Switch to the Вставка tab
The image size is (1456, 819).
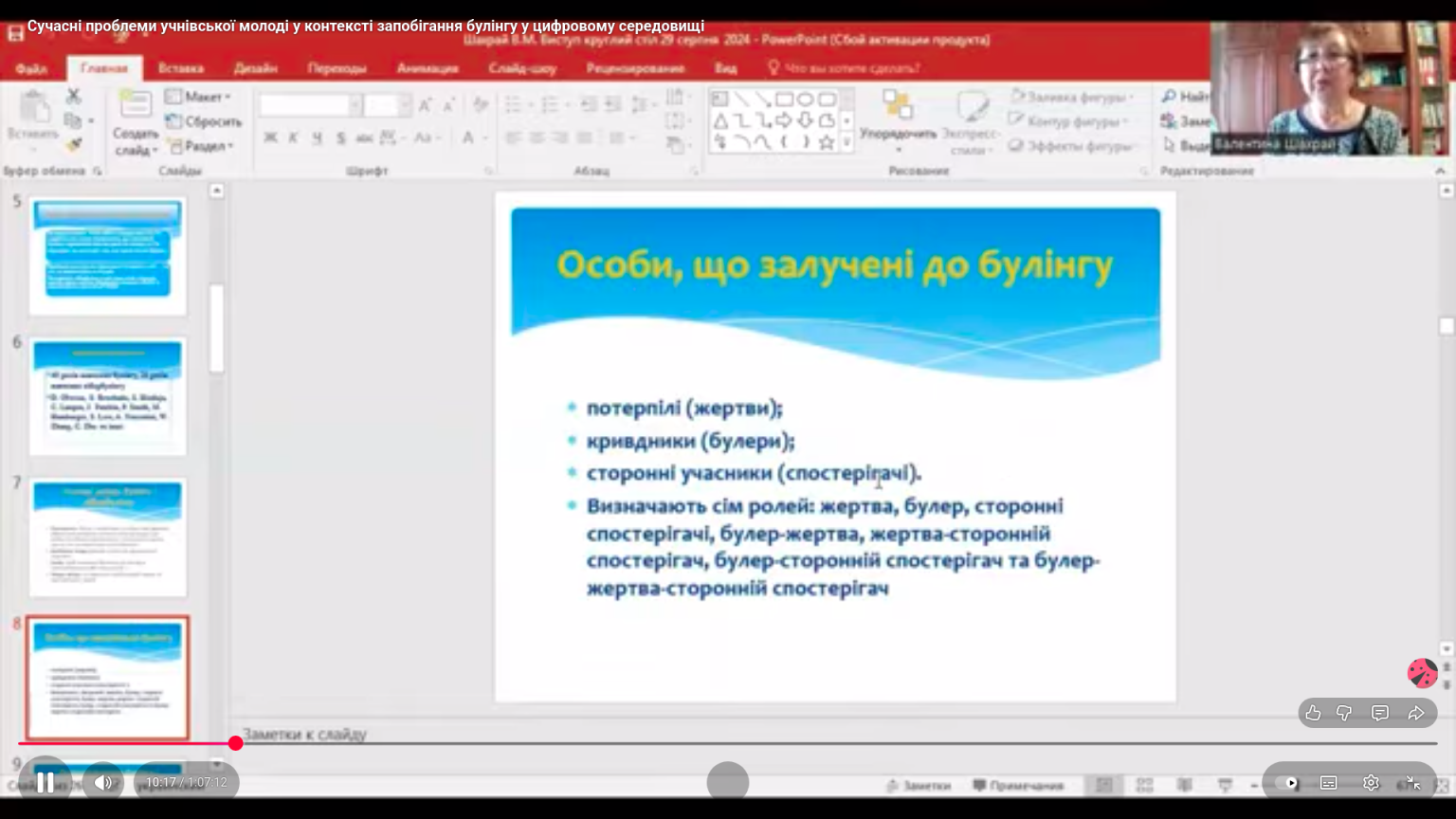[180, 68]
